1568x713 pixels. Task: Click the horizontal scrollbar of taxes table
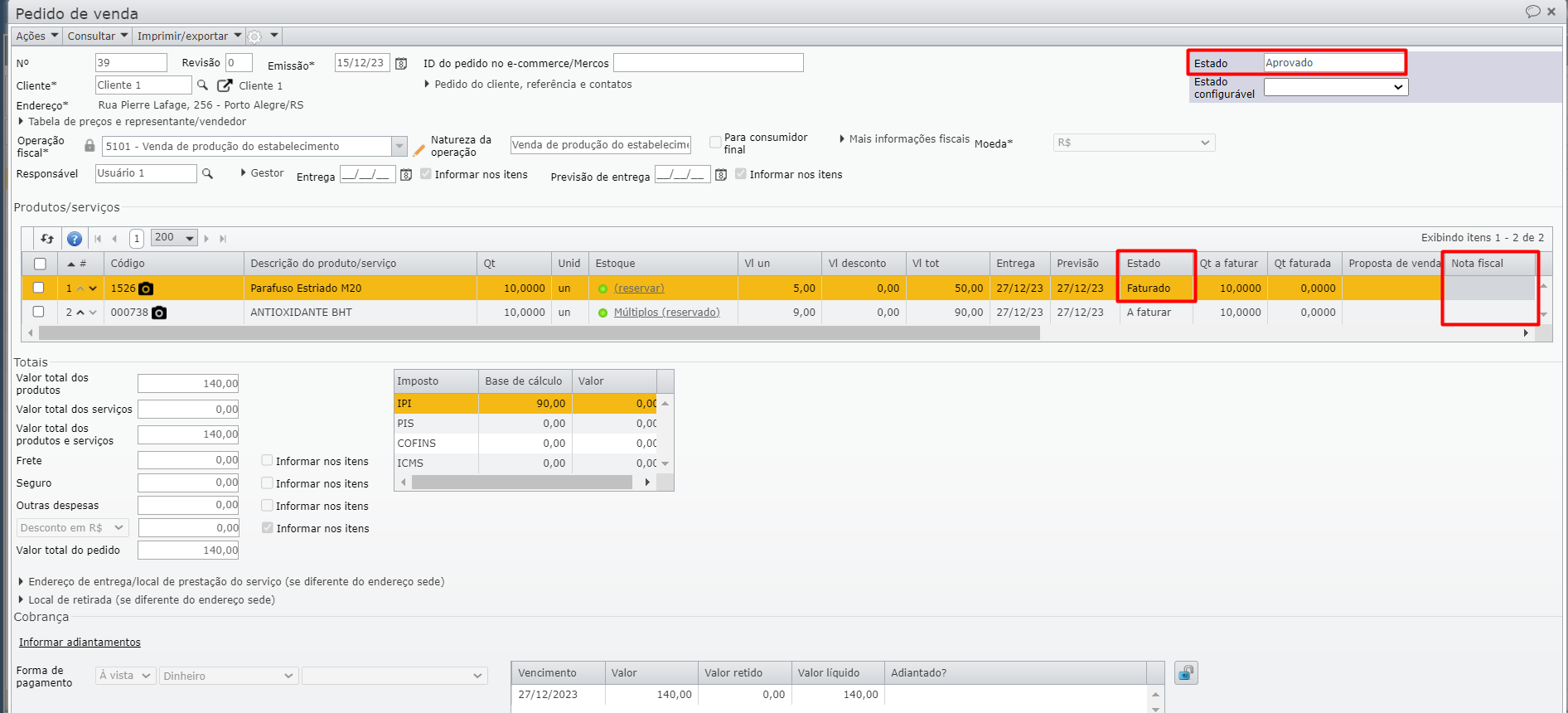(522, 483)
